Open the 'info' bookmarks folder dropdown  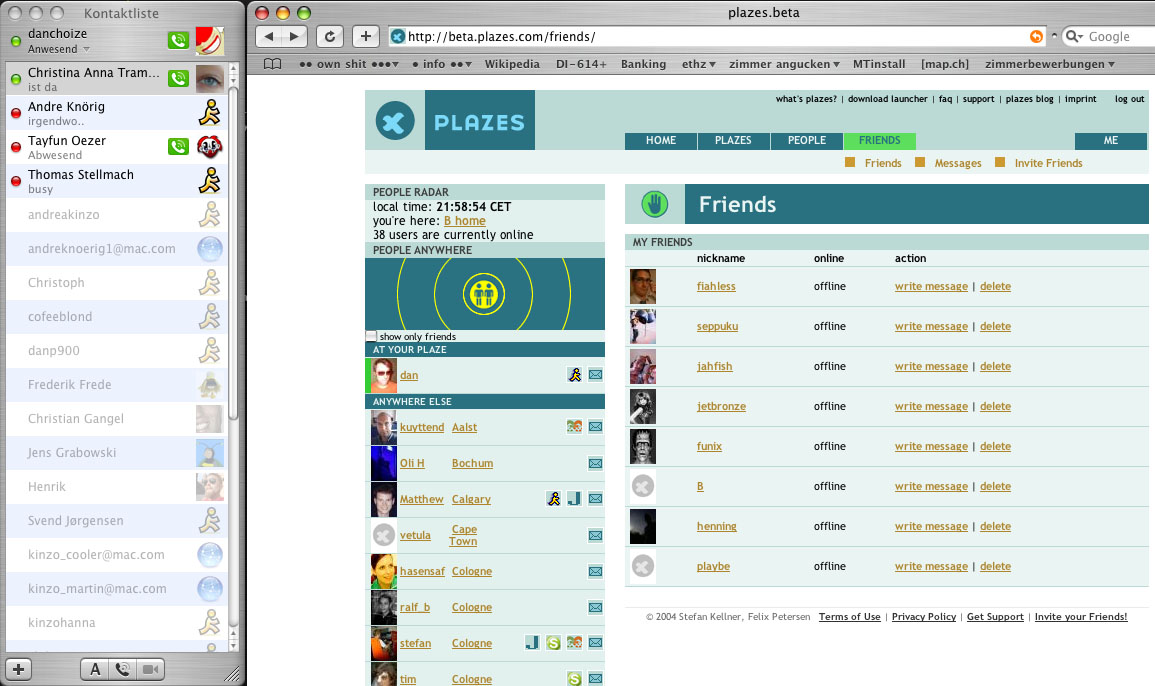coord(442,64)
